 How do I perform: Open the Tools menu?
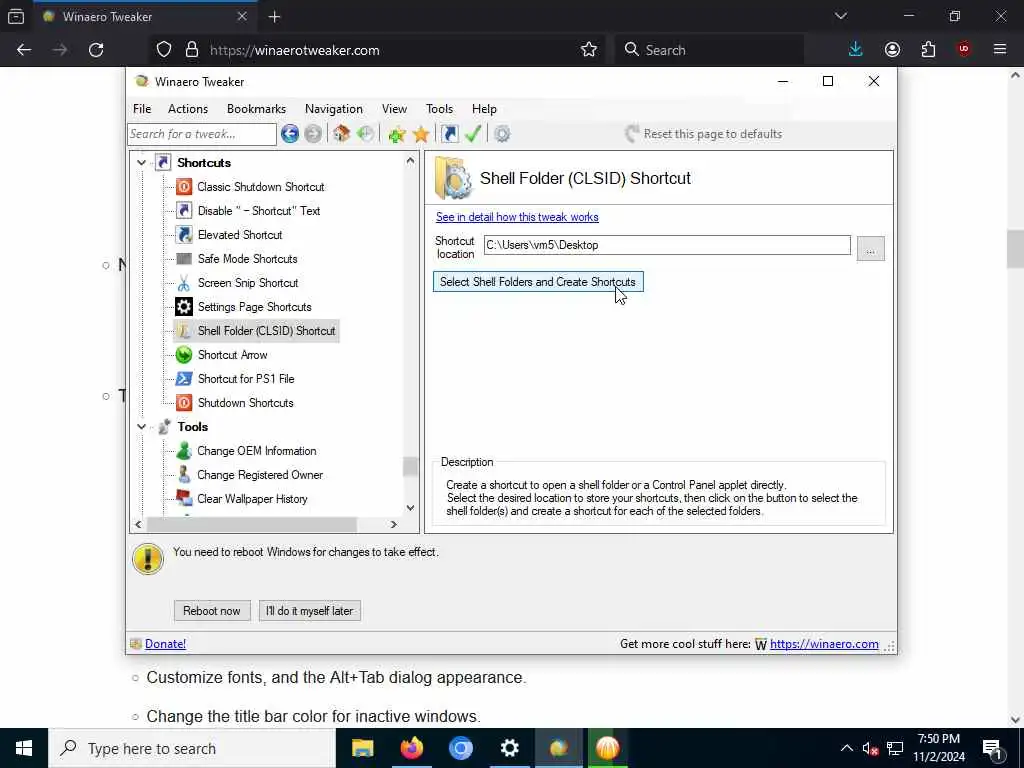click(x=440, y=109)
